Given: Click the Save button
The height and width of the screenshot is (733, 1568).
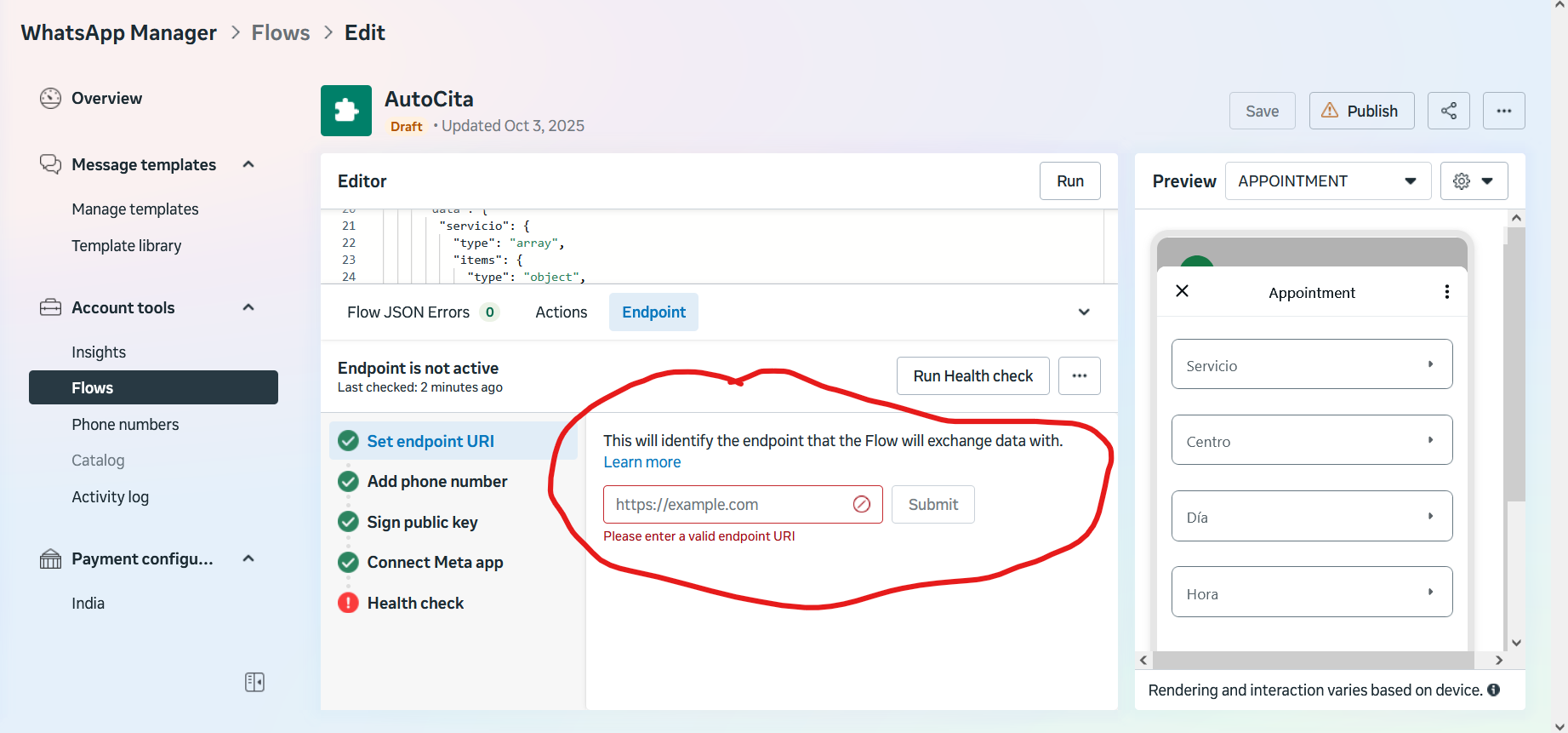Looking at the screenshot, I should (1263, 111).
